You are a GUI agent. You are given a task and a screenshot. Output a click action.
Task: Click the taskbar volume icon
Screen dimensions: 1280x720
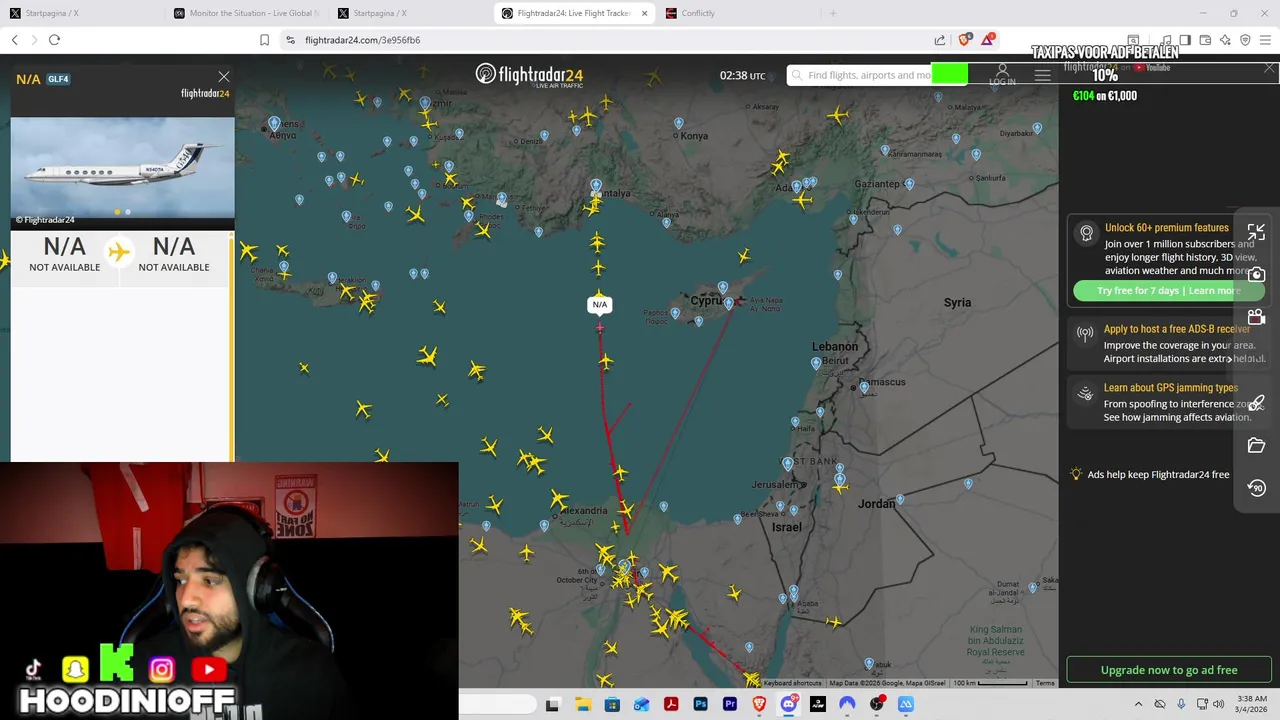tap(1218, 704)
